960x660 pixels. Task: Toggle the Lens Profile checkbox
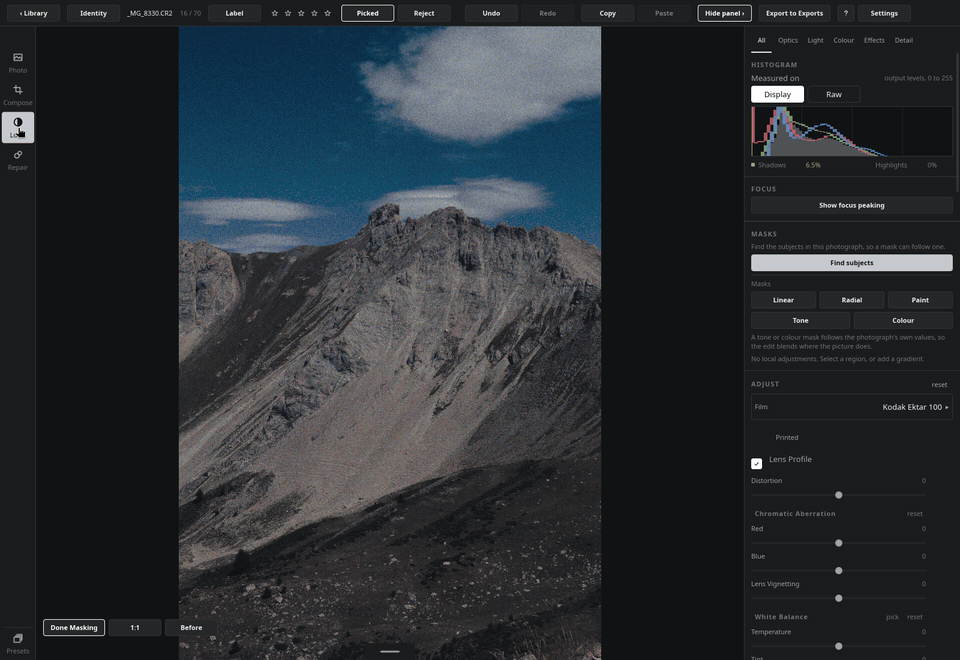(756, 463)
